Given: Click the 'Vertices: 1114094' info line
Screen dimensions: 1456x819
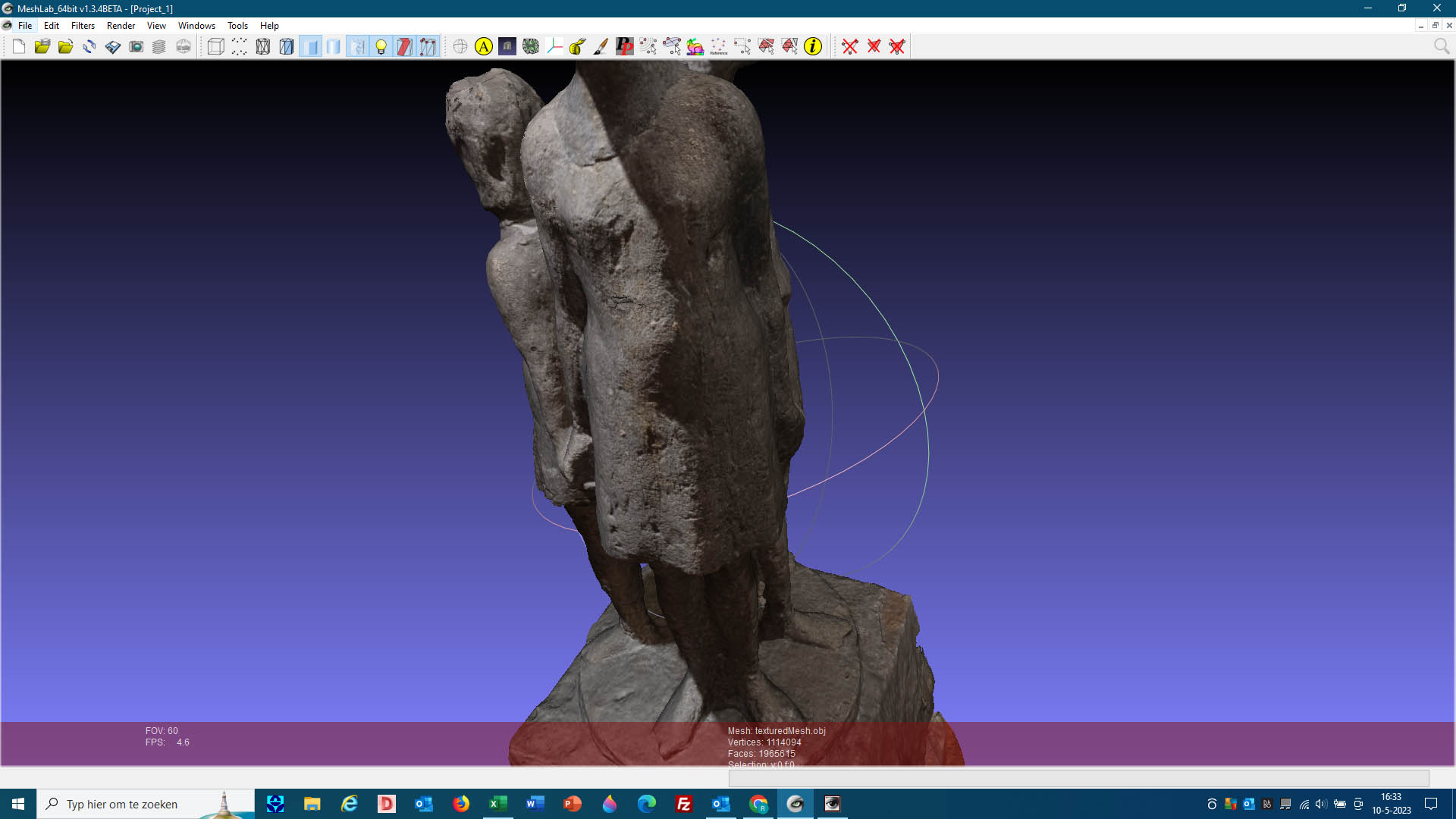Looking at the screenshot, I should [x=764, y=742].
